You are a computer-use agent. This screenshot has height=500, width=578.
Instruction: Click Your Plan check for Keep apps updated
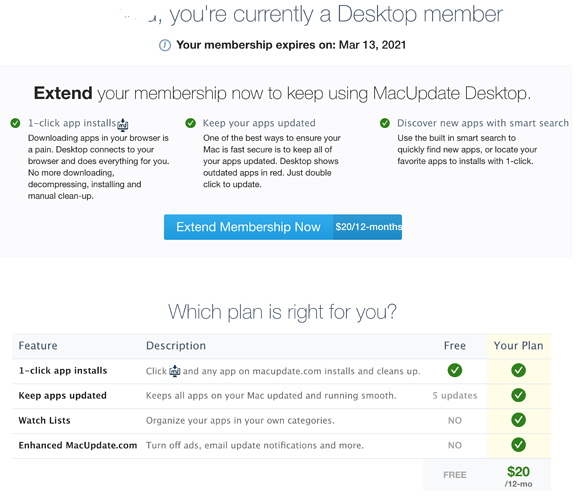click(x=518, y=395)
